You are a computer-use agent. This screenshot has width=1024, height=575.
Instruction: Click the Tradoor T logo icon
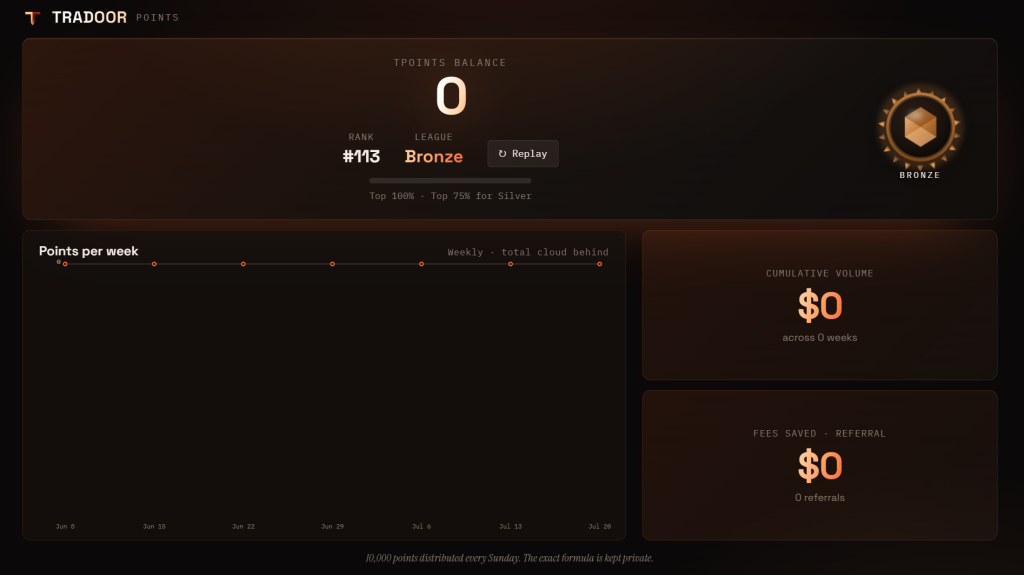[x=32, y=18]
